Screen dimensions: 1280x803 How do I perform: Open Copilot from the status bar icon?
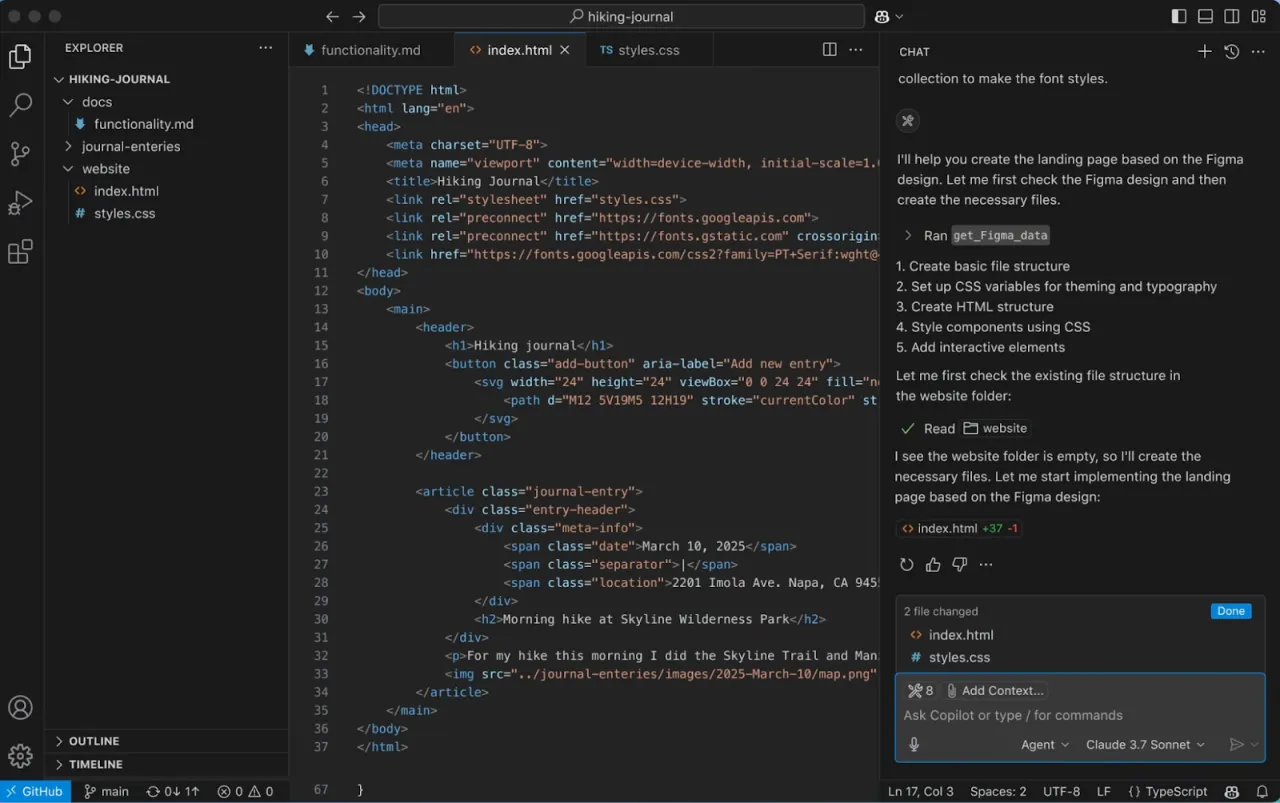pyautogui.click(x=1233, y=791)
